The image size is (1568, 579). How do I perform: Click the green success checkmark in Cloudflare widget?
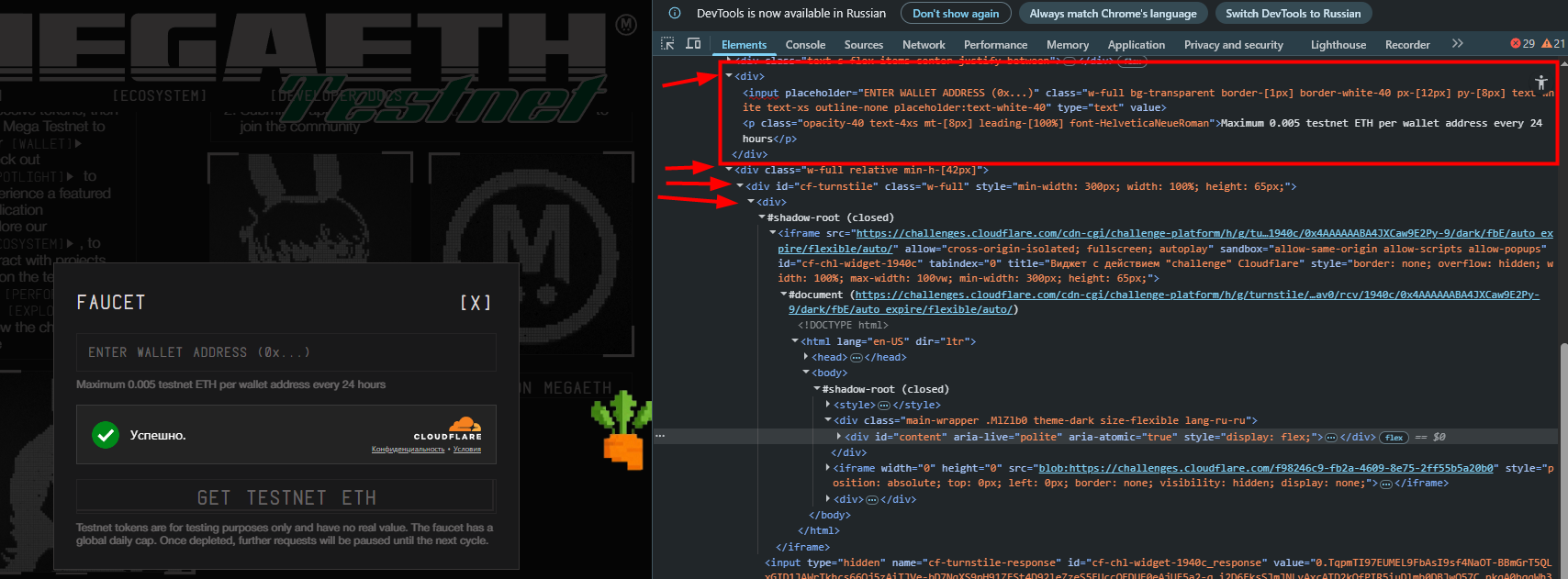(106, 435)
